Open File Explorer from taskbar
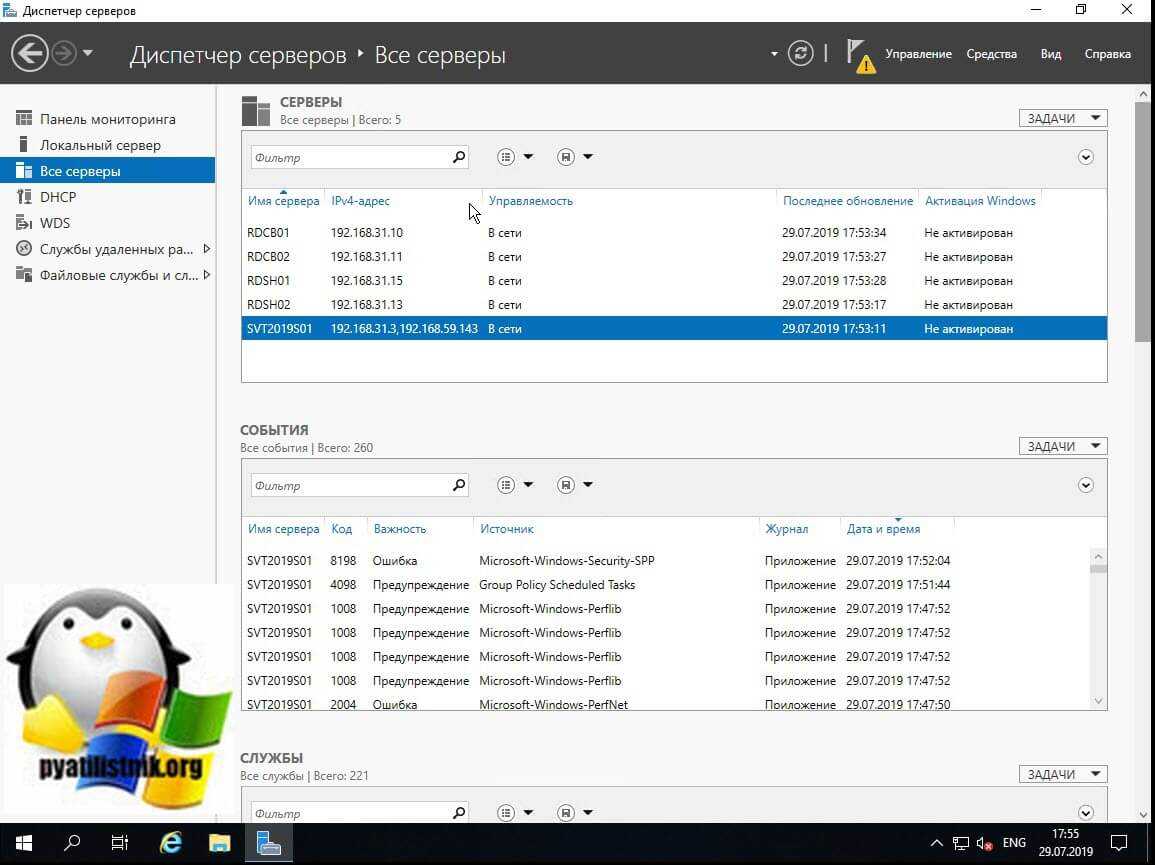Viewport: 1155px width, 865px height. [x=219, y=843]
